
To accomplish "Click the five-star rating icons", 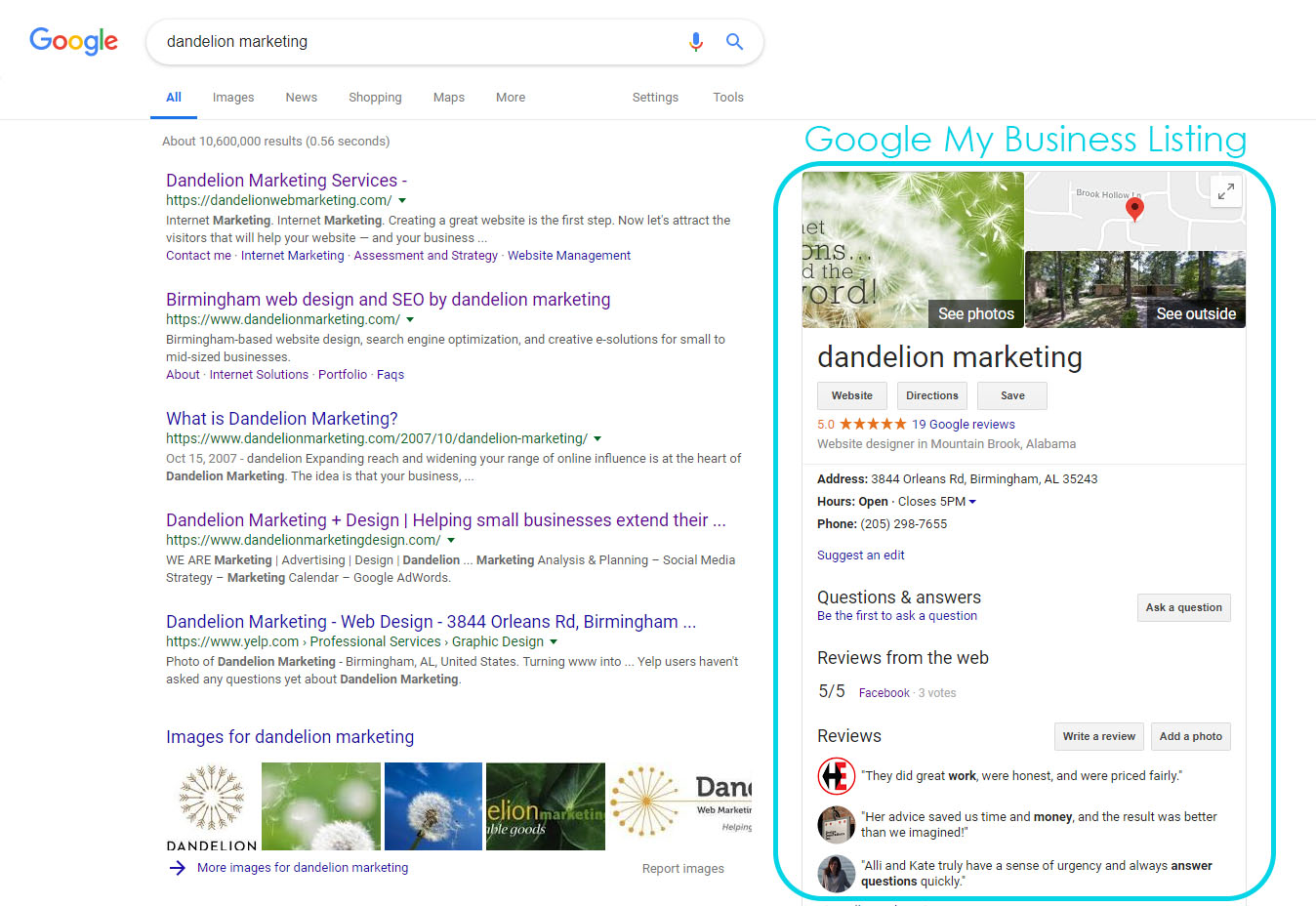I will 873,424.
